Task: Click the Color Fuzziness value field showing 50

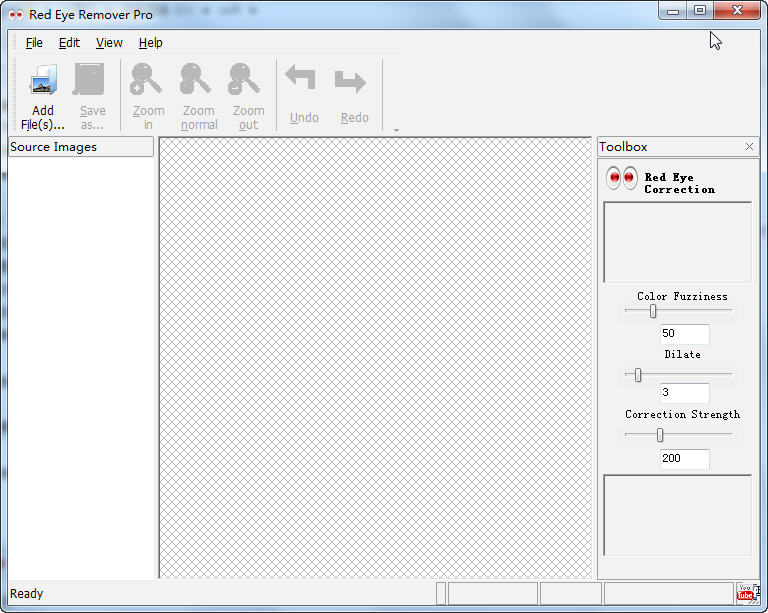Action: [x=684, y=334]
